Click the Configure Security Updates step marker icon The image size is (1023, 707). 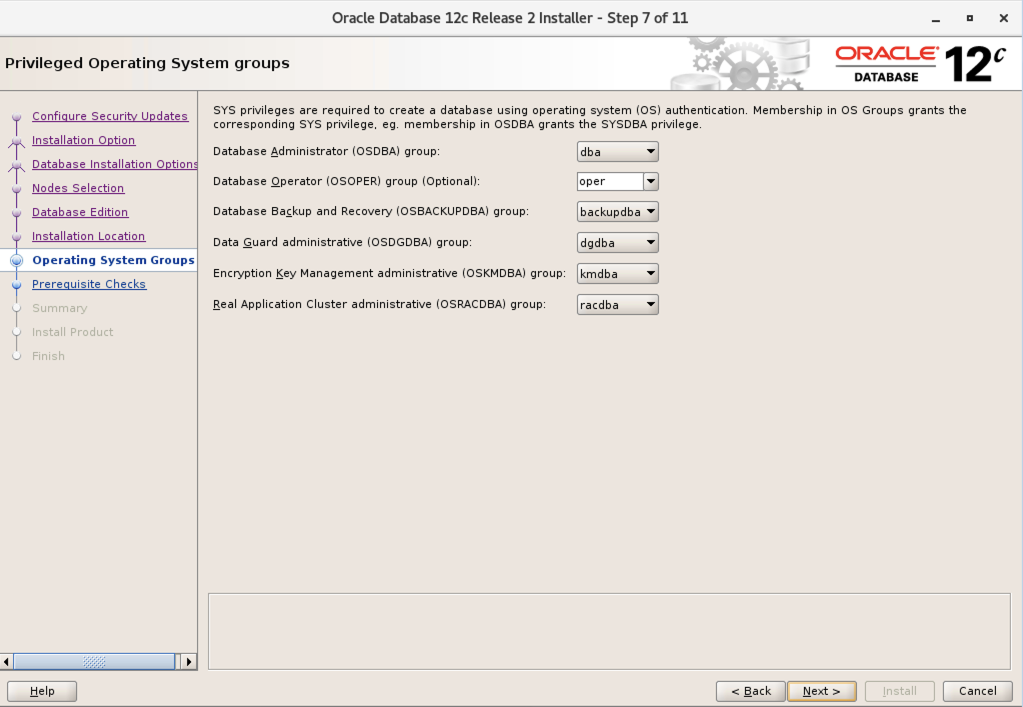[17, 117]
